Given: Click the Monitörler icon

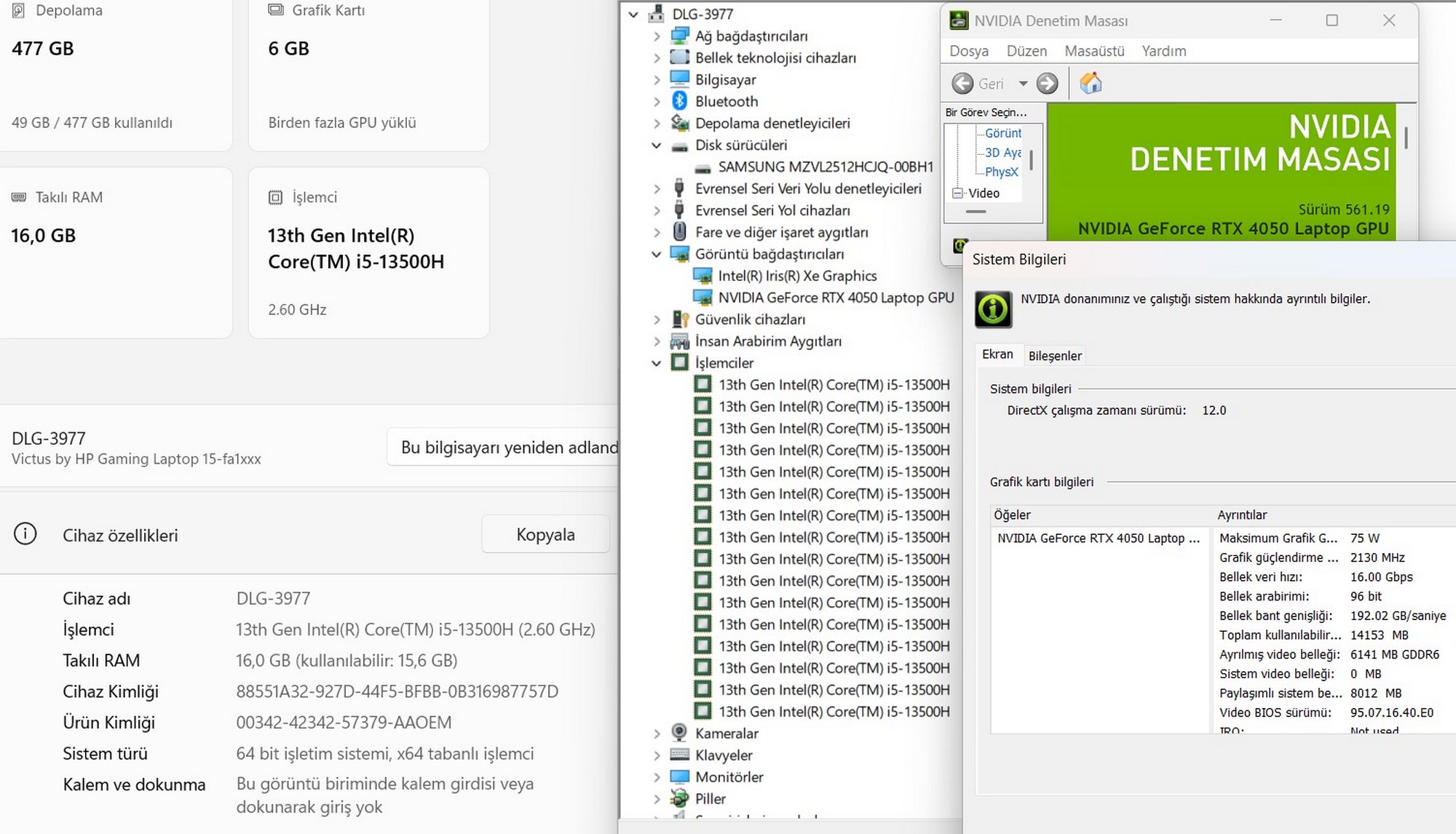Looking at the screenshot, I should [679, 777].
